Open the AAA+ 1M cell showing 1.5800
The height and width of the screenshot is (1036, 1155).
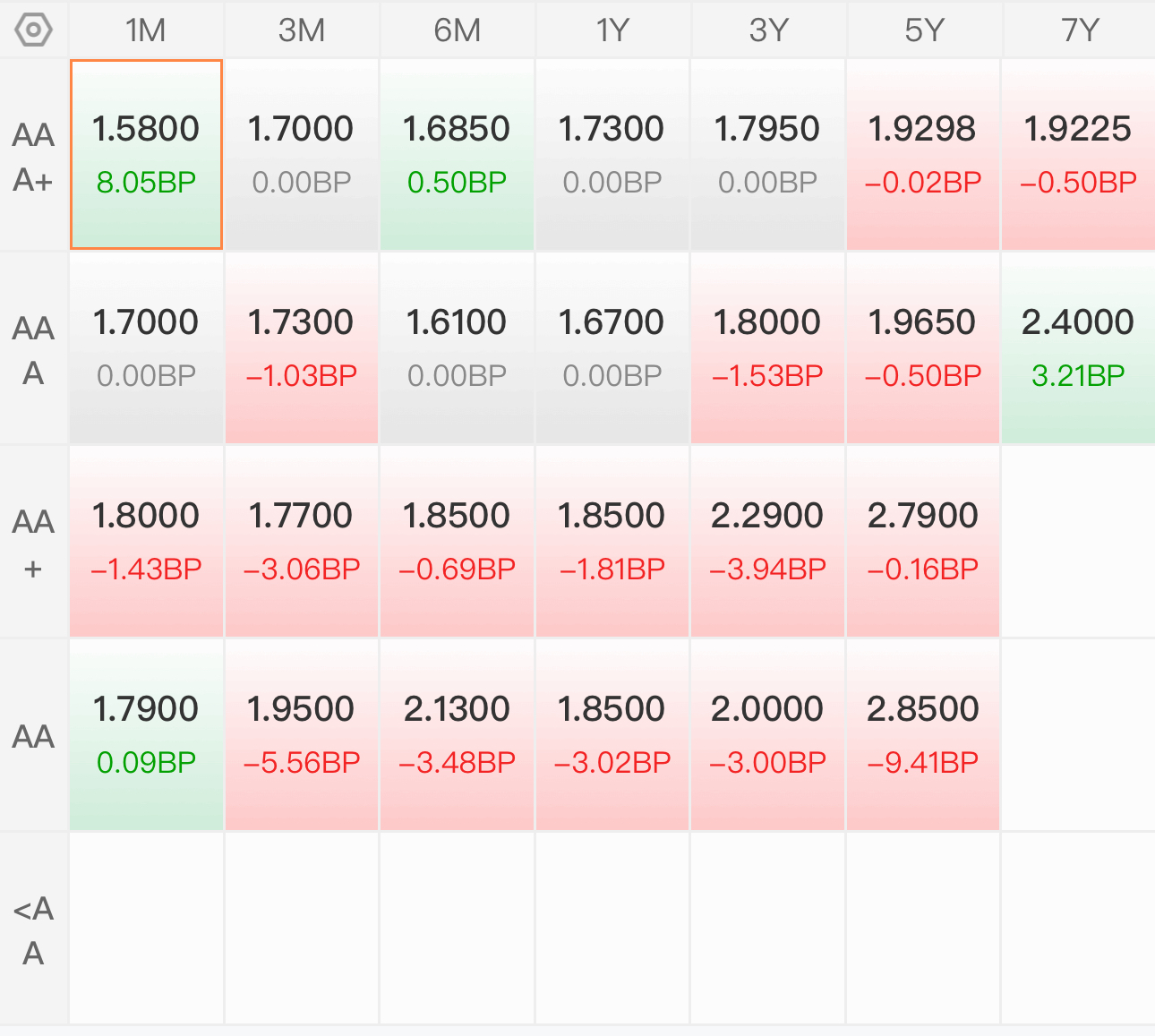click(x=146, y=155)
